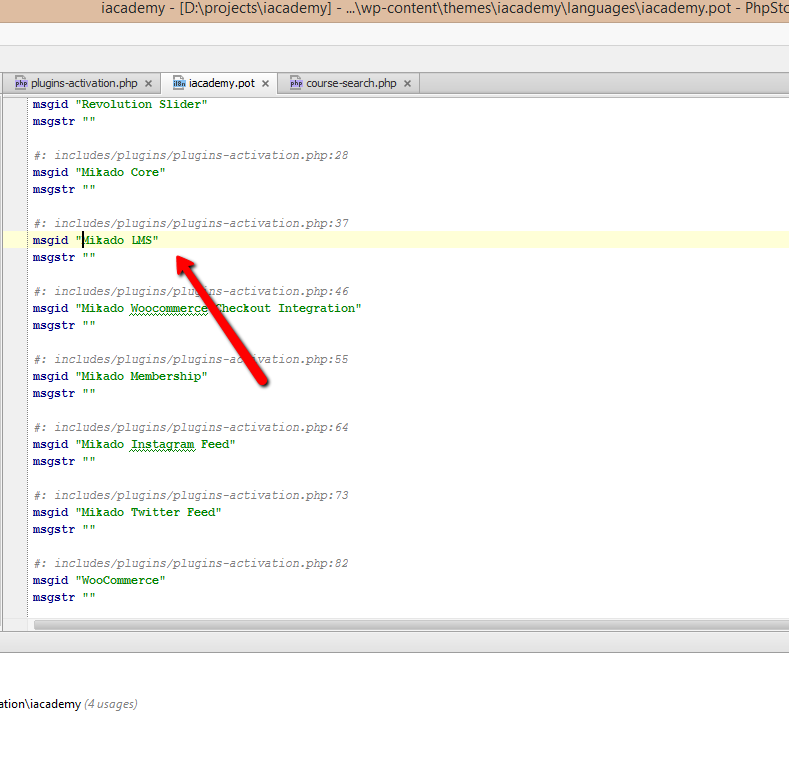Open the course-search.php editor tab

(x=351, y=84)
